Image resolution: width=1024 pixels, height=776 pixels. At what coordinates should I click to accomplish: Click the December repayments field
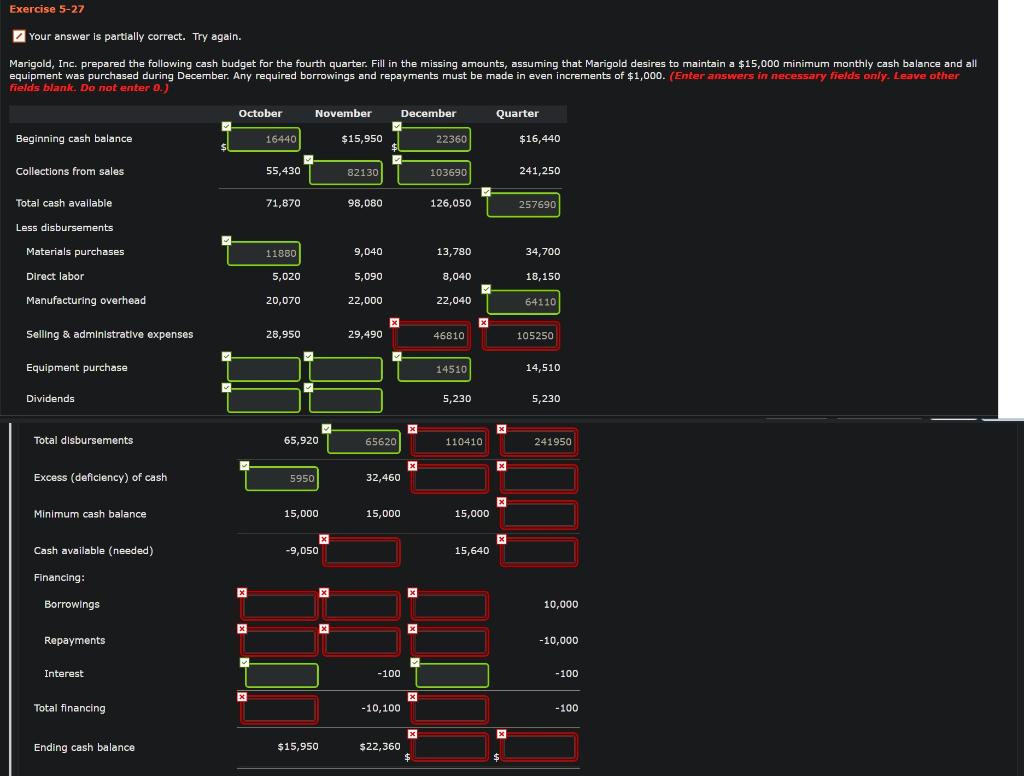pyautogui.click(x=450, y=641)
